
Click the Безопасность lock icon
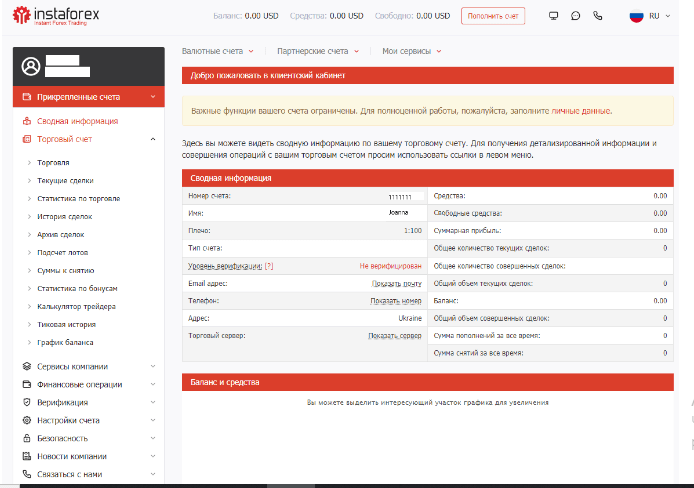pyautogui.click(x=27, y=438)
